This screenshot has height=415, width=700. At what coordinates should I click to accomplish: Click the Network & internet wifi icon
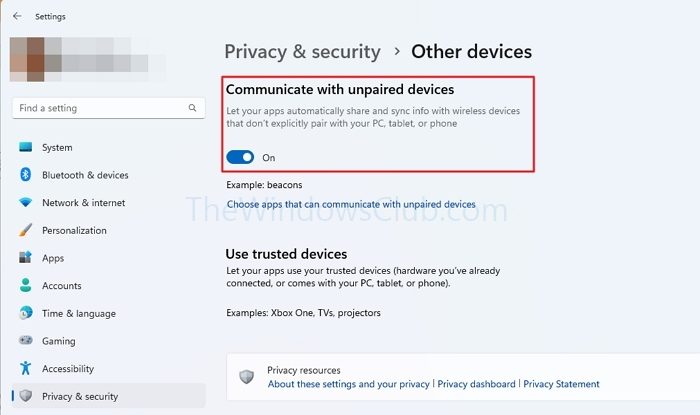pyautogui.click(x=25, y=203)
